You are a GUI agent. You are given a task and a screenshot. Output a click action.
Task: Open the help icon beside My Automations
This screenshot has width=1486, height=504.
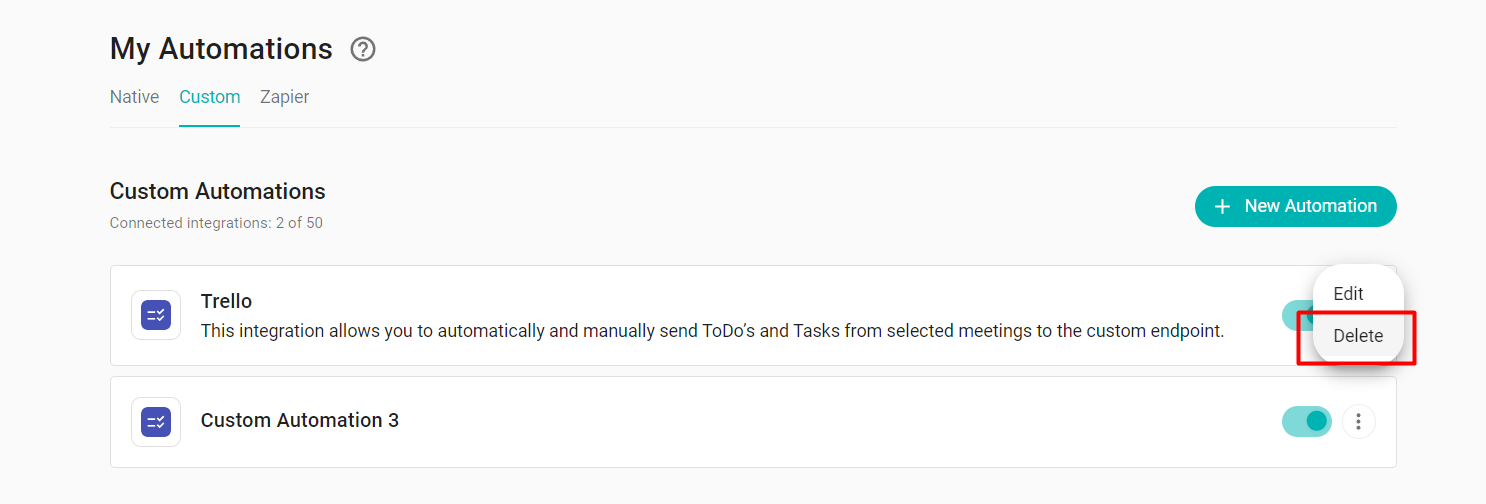[363, 49]
